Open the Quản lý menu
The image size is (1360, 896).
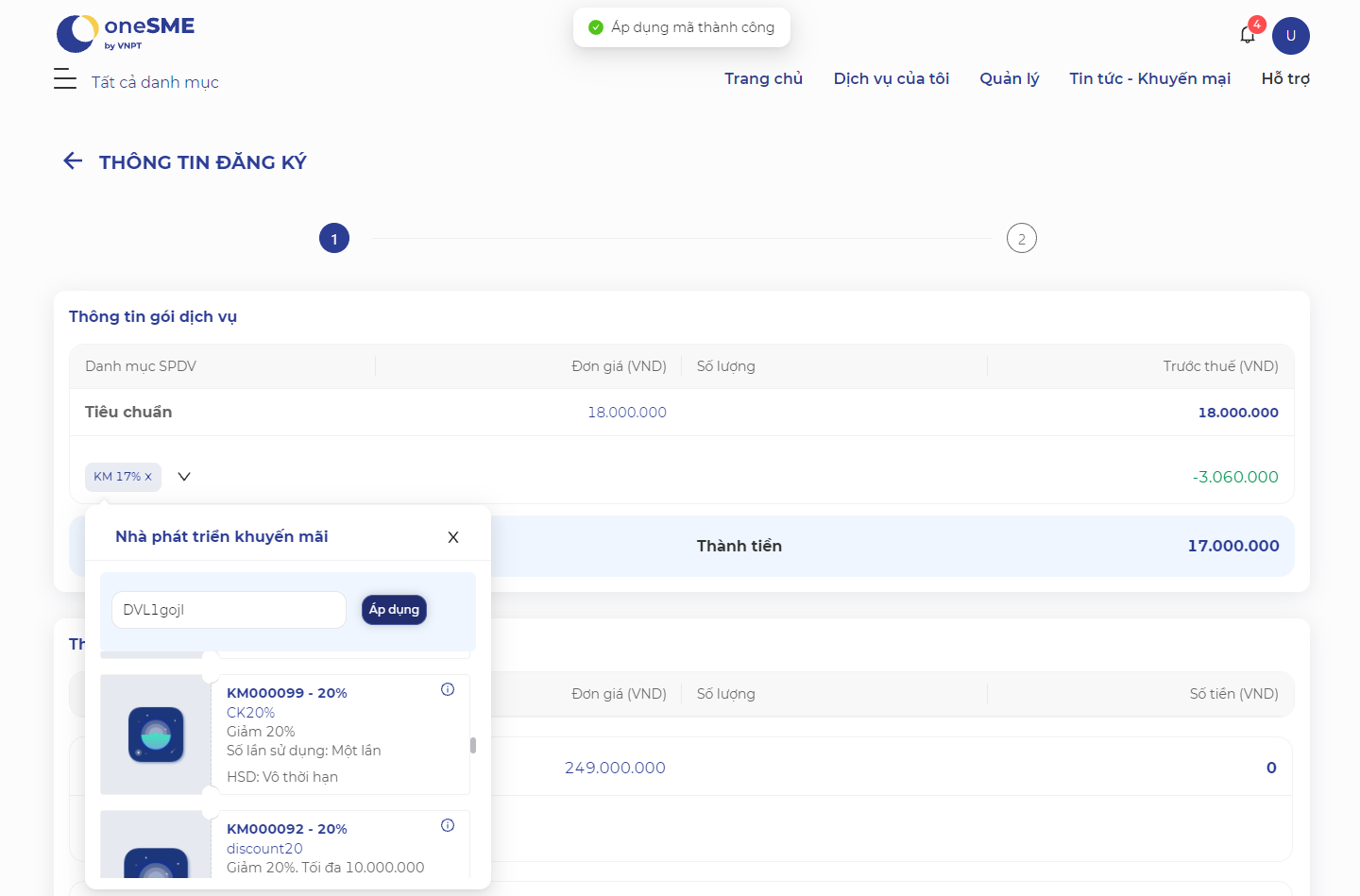[x=1010, y=78]
